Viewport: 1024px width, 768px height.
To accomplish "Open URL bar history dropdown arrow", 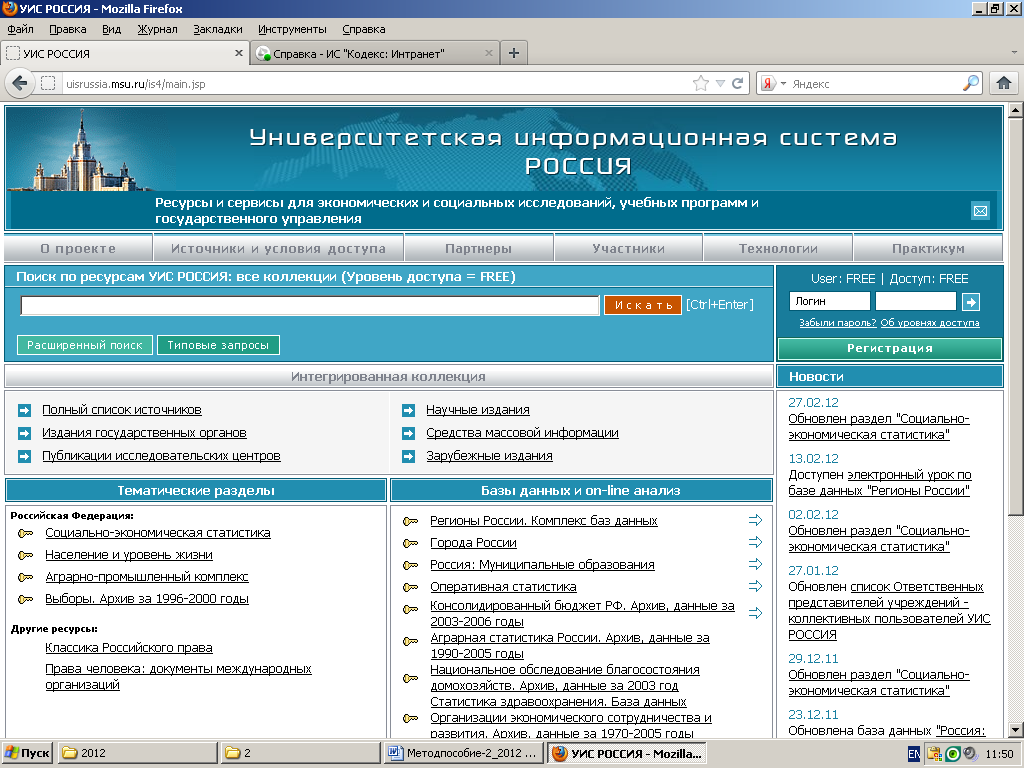I will (x=720, y=84).
